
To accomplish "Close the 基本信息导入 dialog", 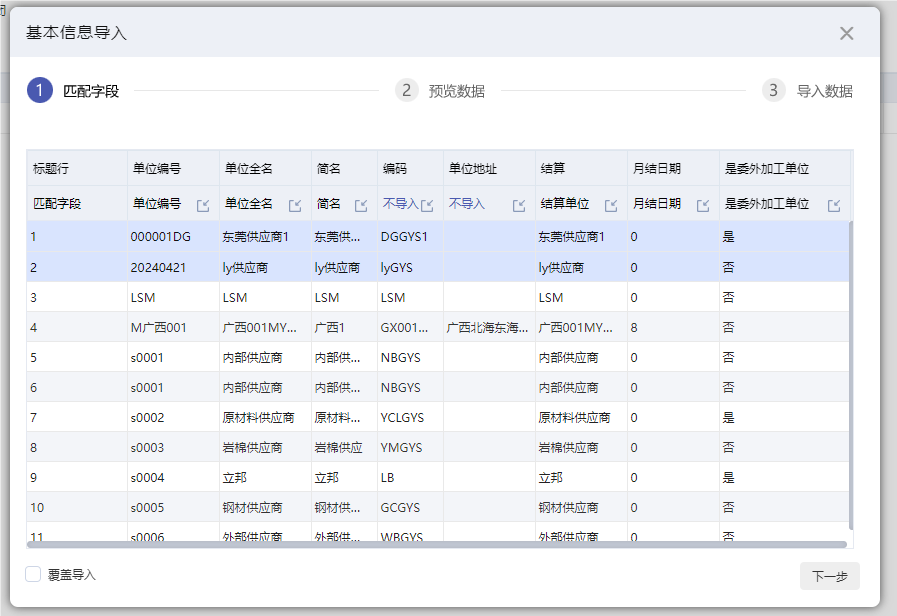I will (846, 33).
